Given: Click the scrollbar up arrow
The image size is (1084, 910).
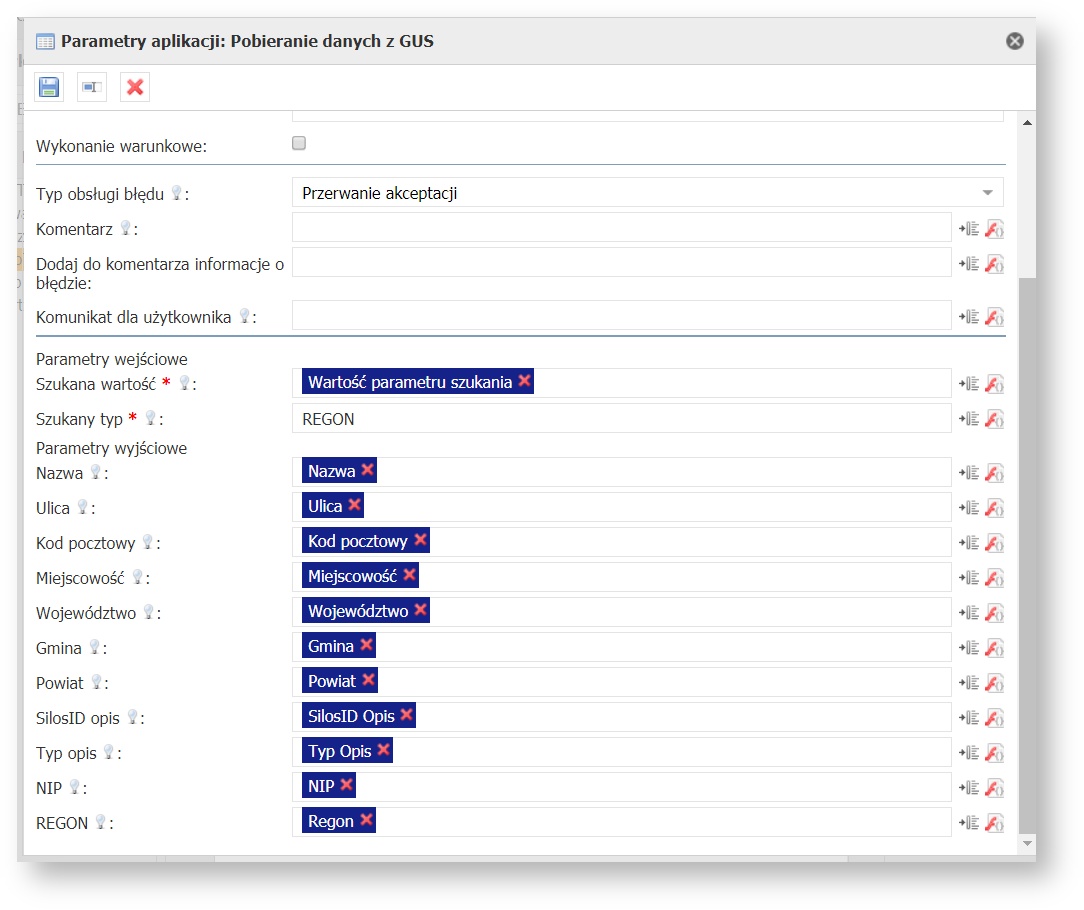Looking at the screenshot, I should pyautogui.click(x=1027, y=122).
